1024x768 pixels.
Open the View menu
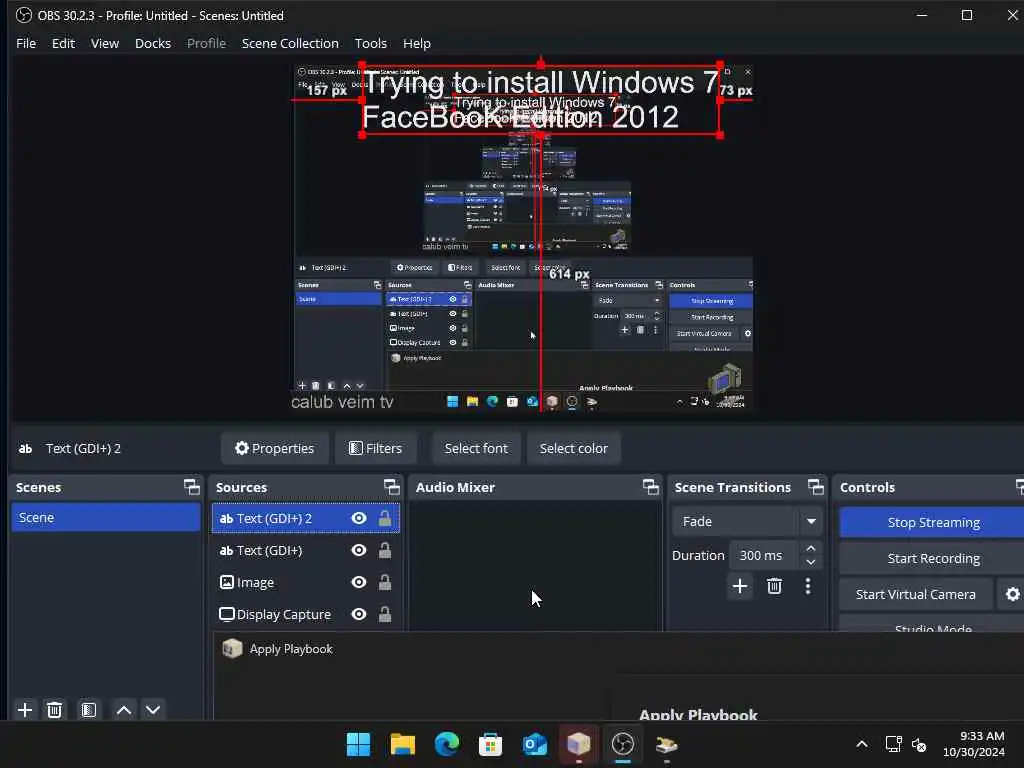(105, 43)
